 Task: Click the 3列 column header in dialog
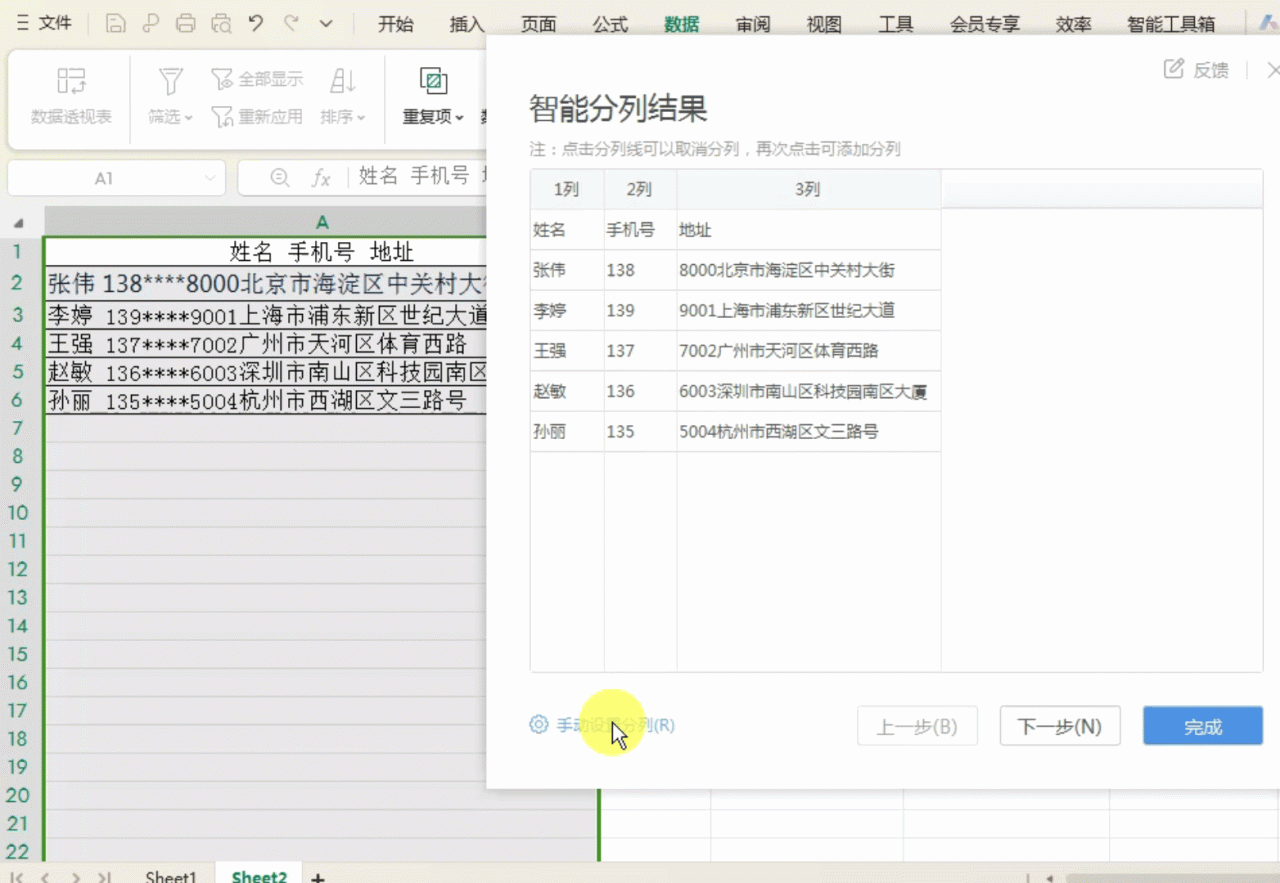[x=808, y=189]
